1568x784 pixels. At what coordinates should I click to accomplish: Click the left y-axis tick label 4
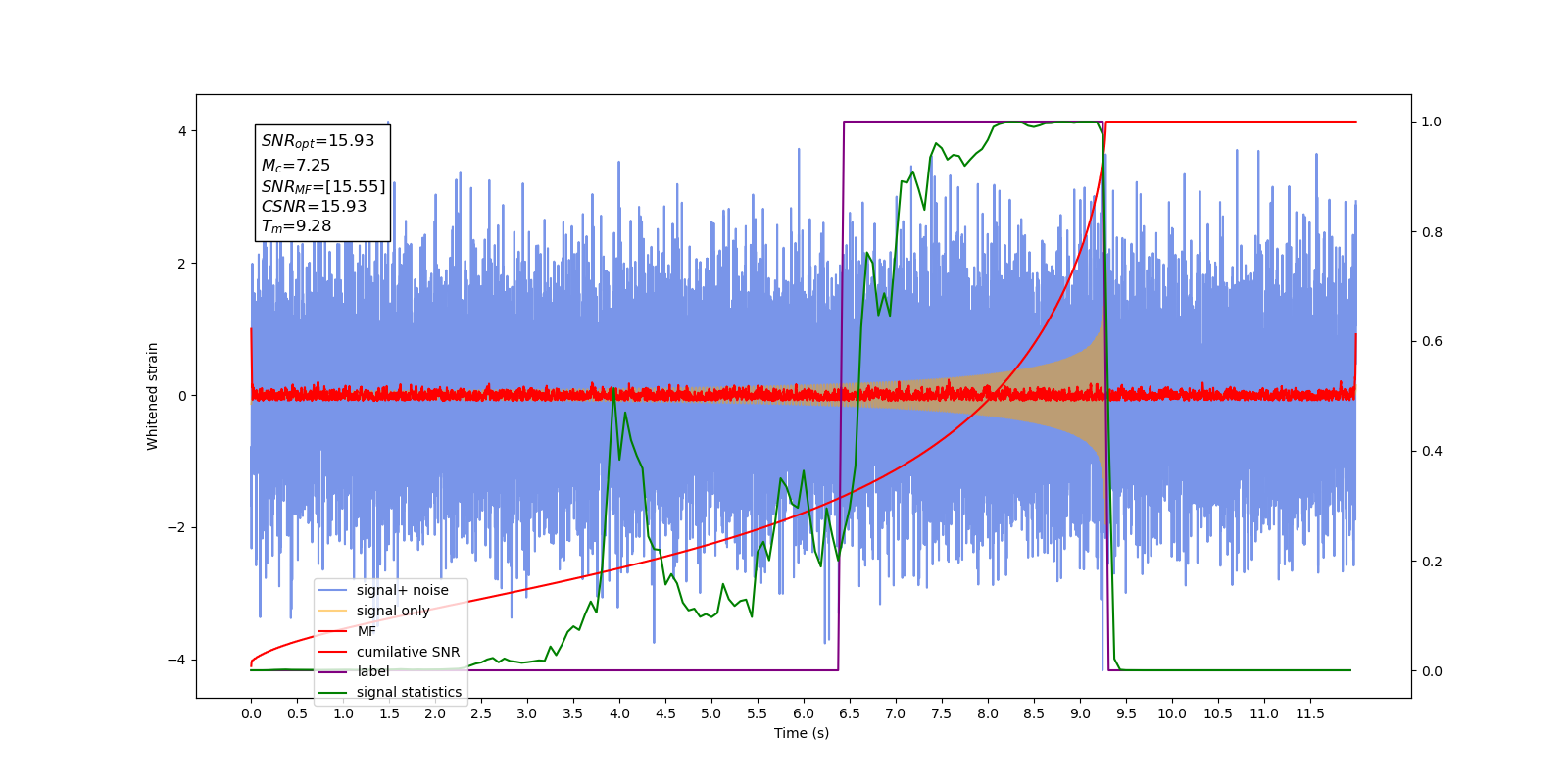[182, 131]
